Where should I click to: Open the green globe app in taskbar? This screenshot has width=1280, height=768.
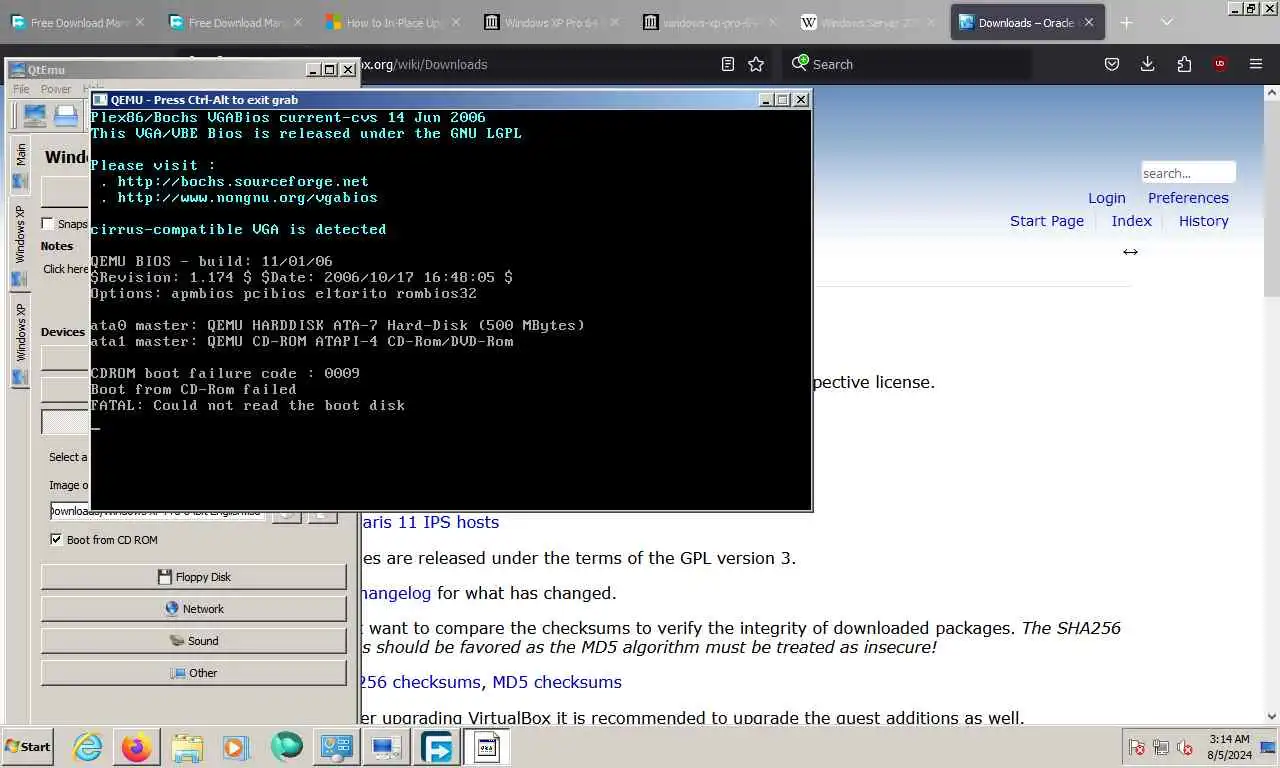tap(286, 747)
